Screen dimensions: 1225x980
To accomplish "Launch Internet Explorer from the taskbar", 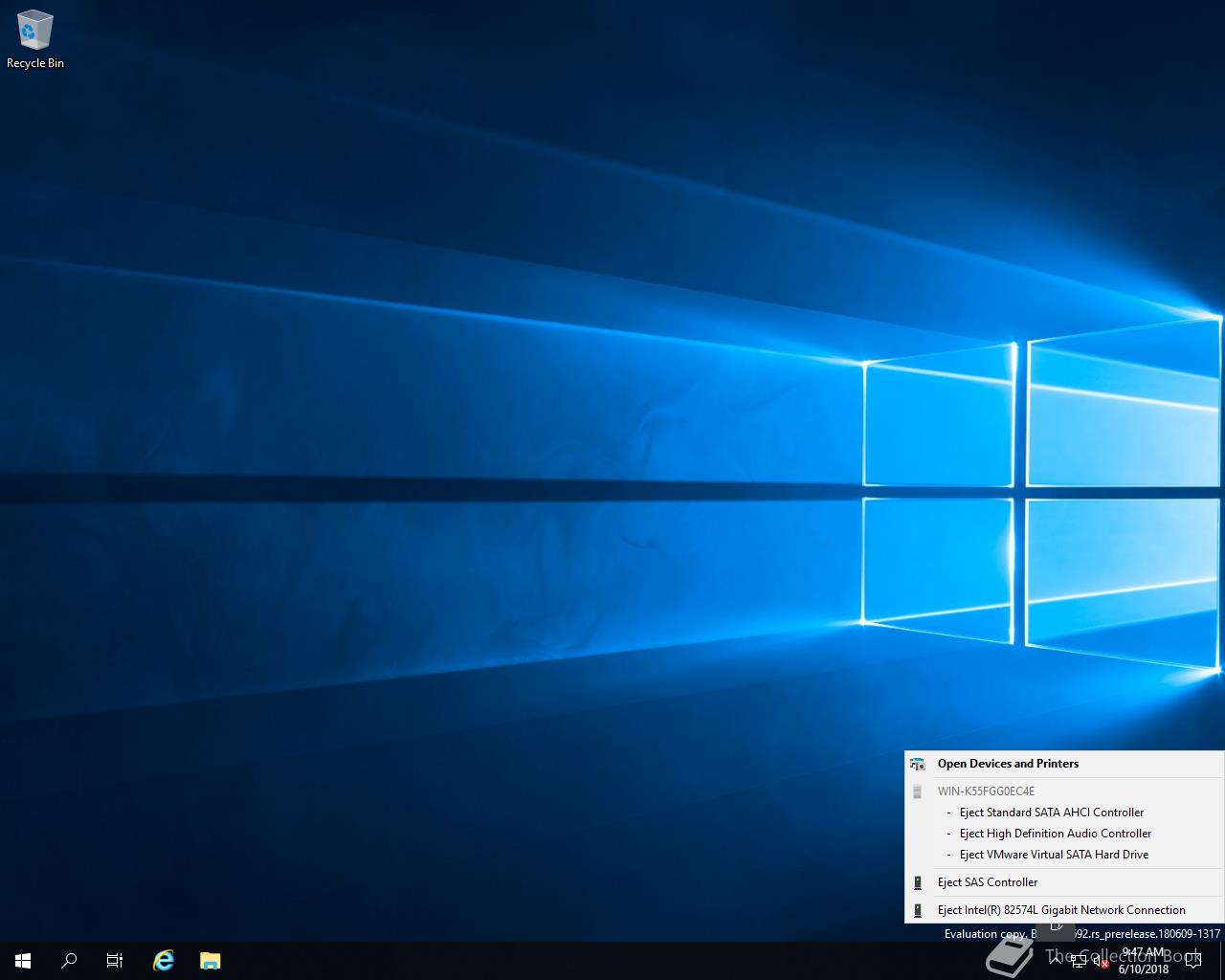I will click(164, 961).
